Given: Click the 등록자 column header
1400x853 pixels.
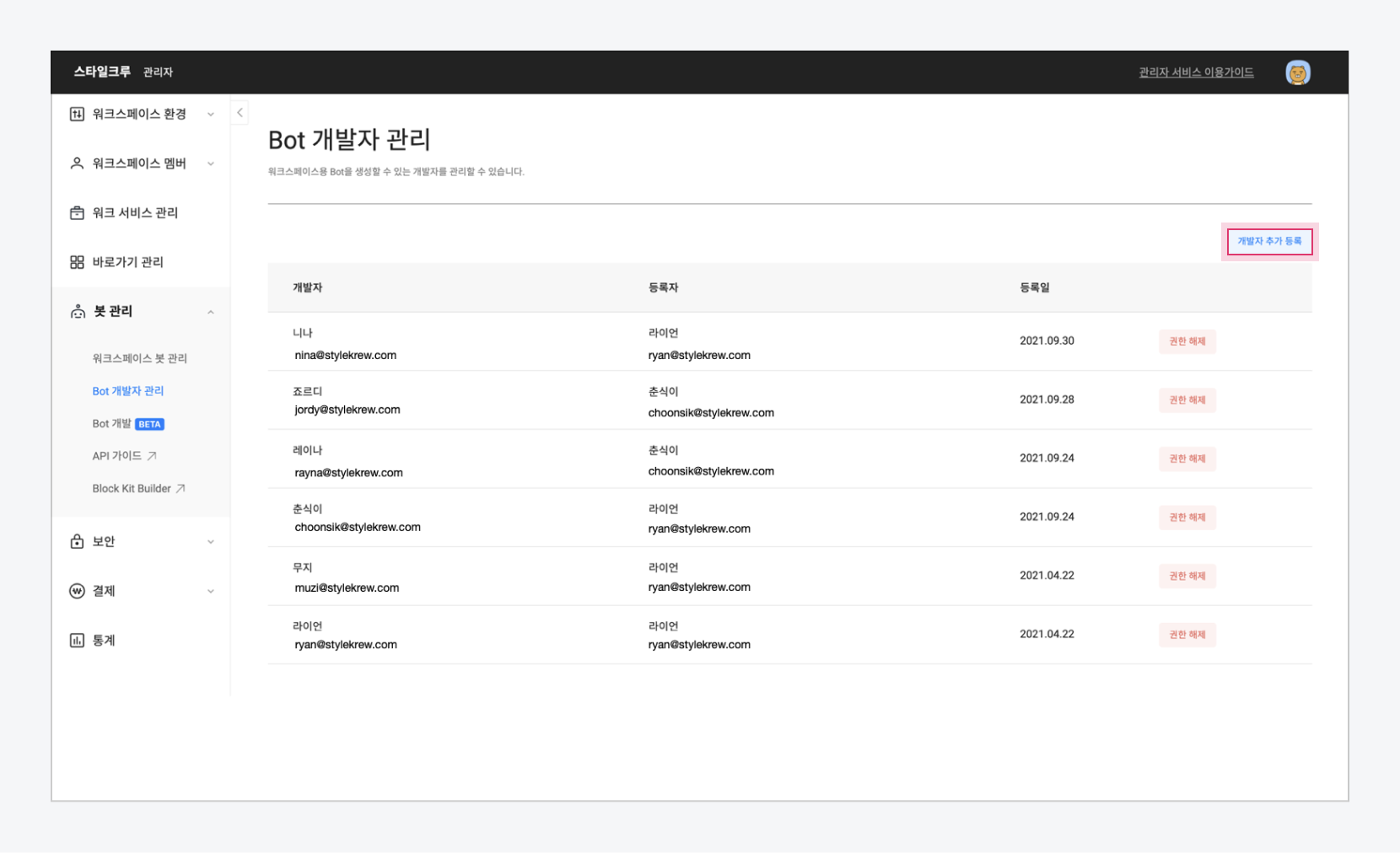Looking at the screenshot, I should pos(663,287).
